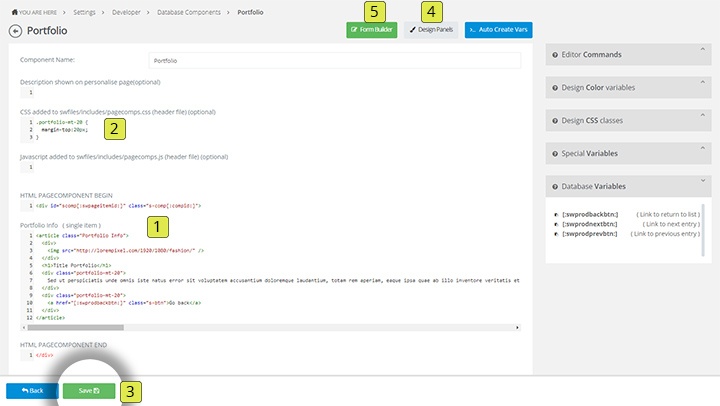Click the Design Panels brush icon

point(412,30)
